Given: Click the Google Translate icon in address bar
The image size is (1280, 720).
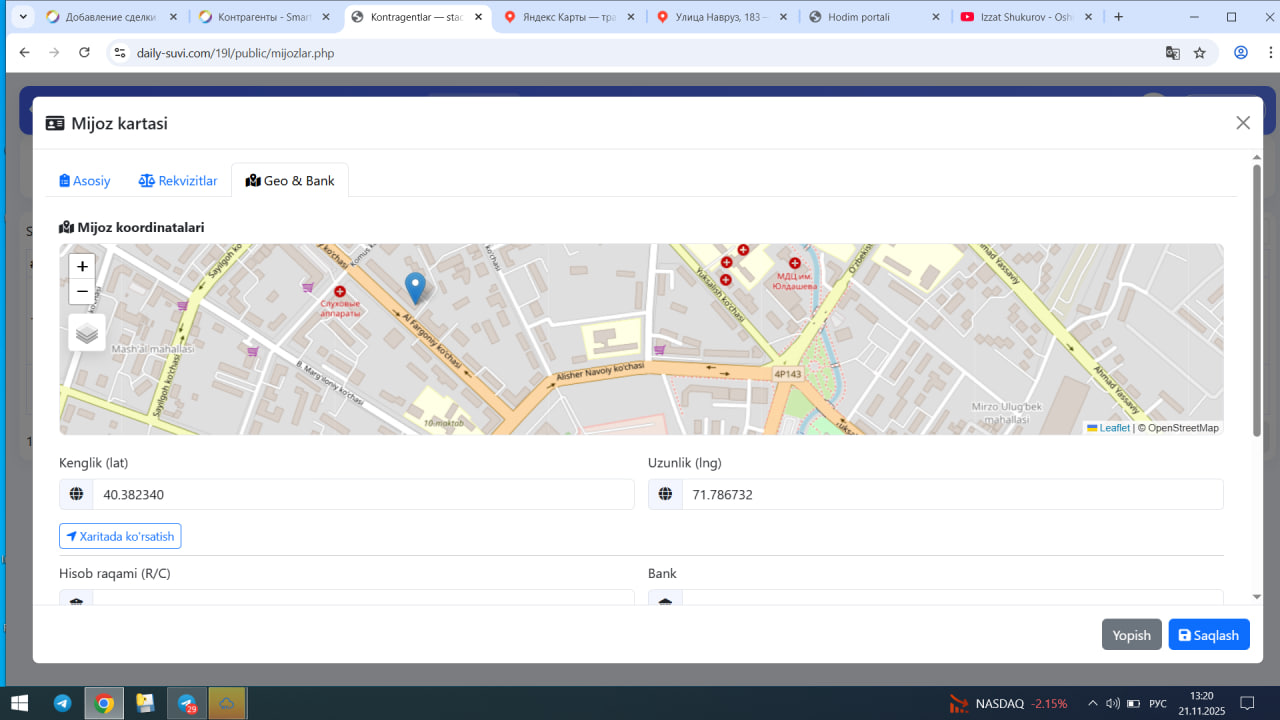Looking at the screenshot, I should 1172,53.
